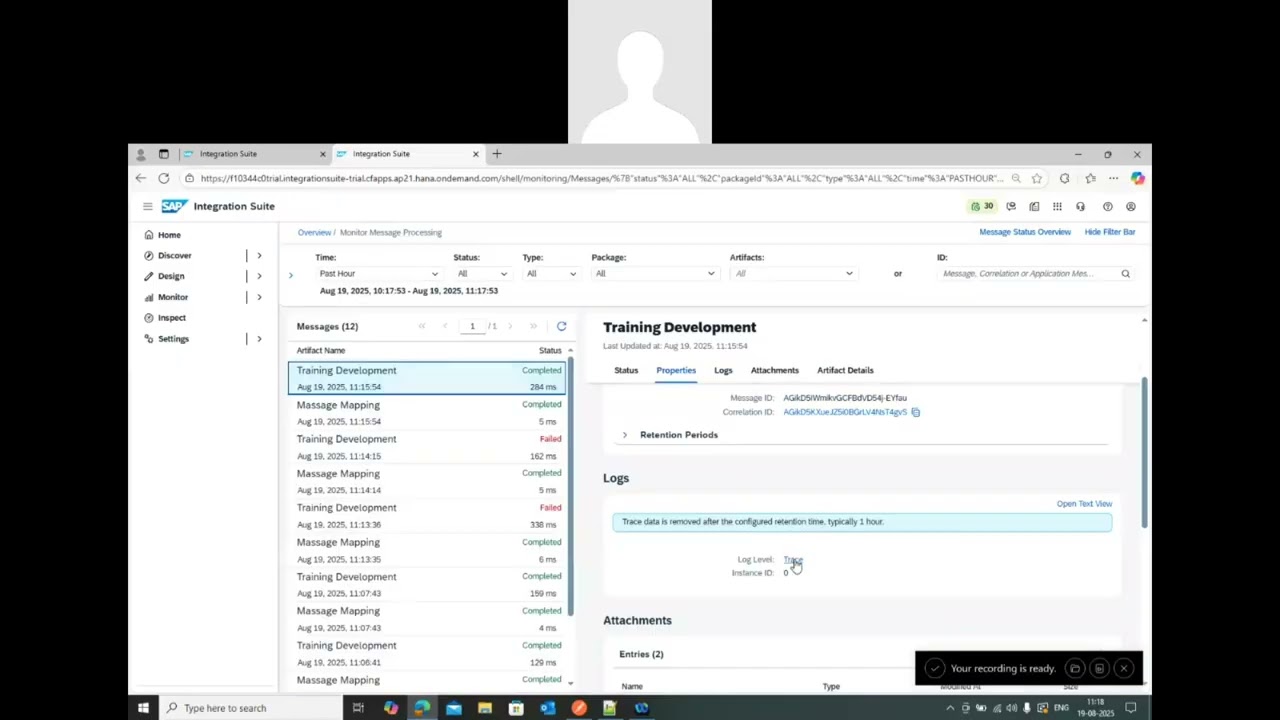The image size is (1280, 720).
Task: Click the trial days remaining 30 badge
Action: (982, 206)
